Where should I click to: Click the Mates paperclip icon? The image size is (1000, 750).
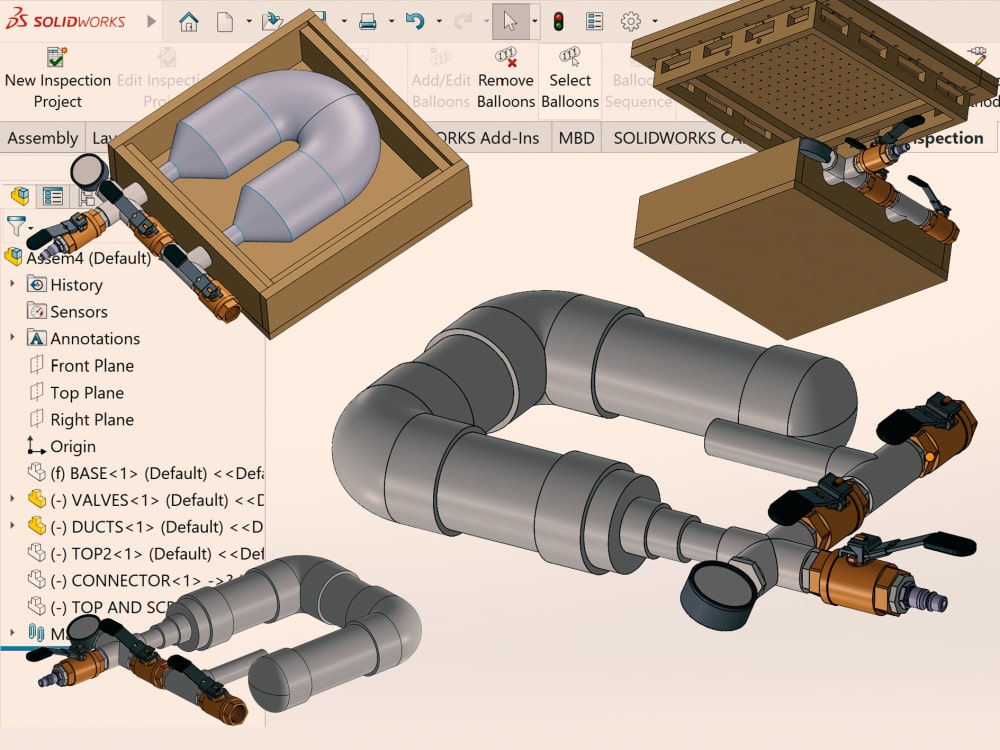pos(36,633)
